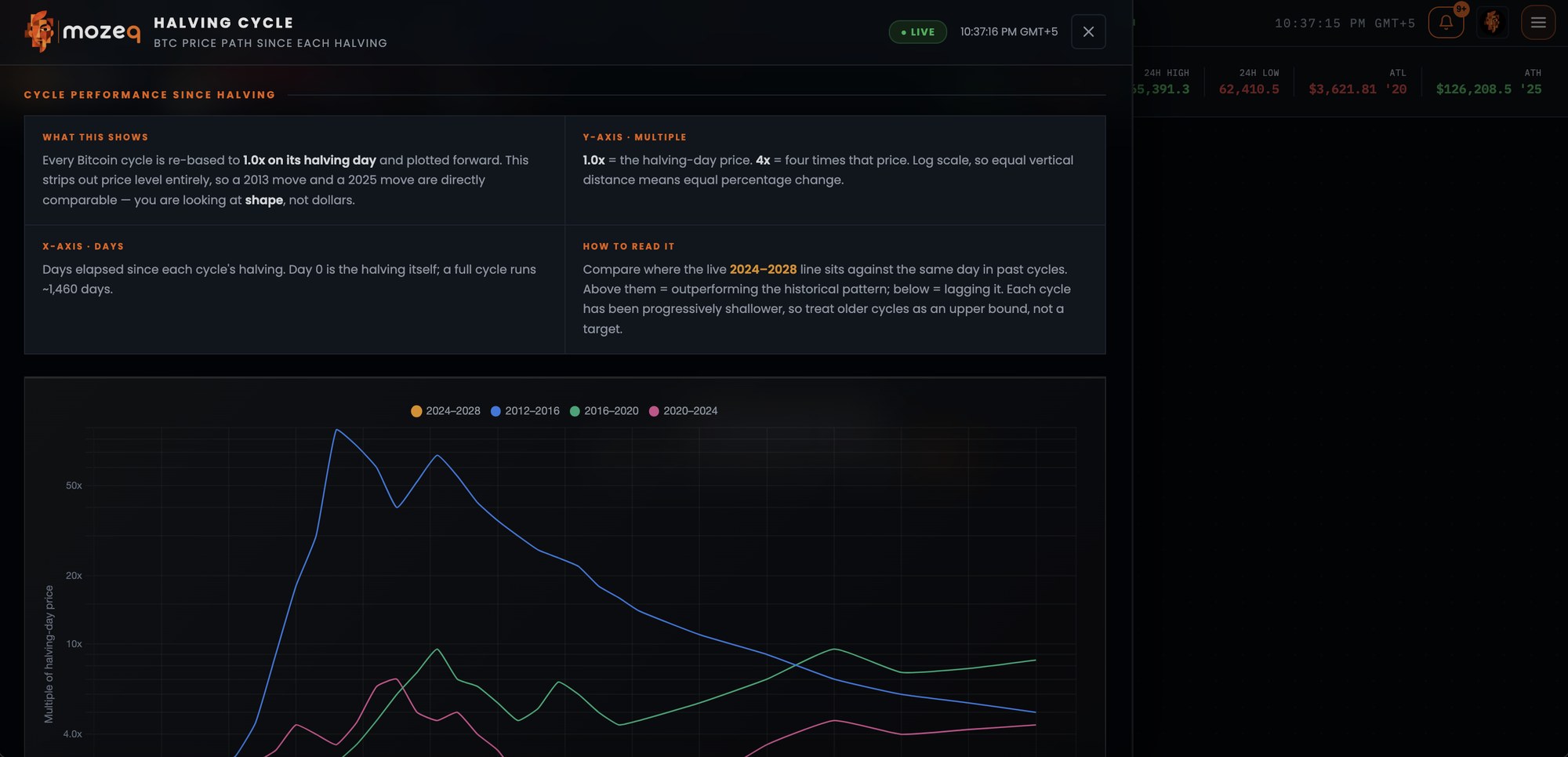Screen dimensions: 1568x757
Task: Open the hamburger menu
Action: click(1538, 23)
